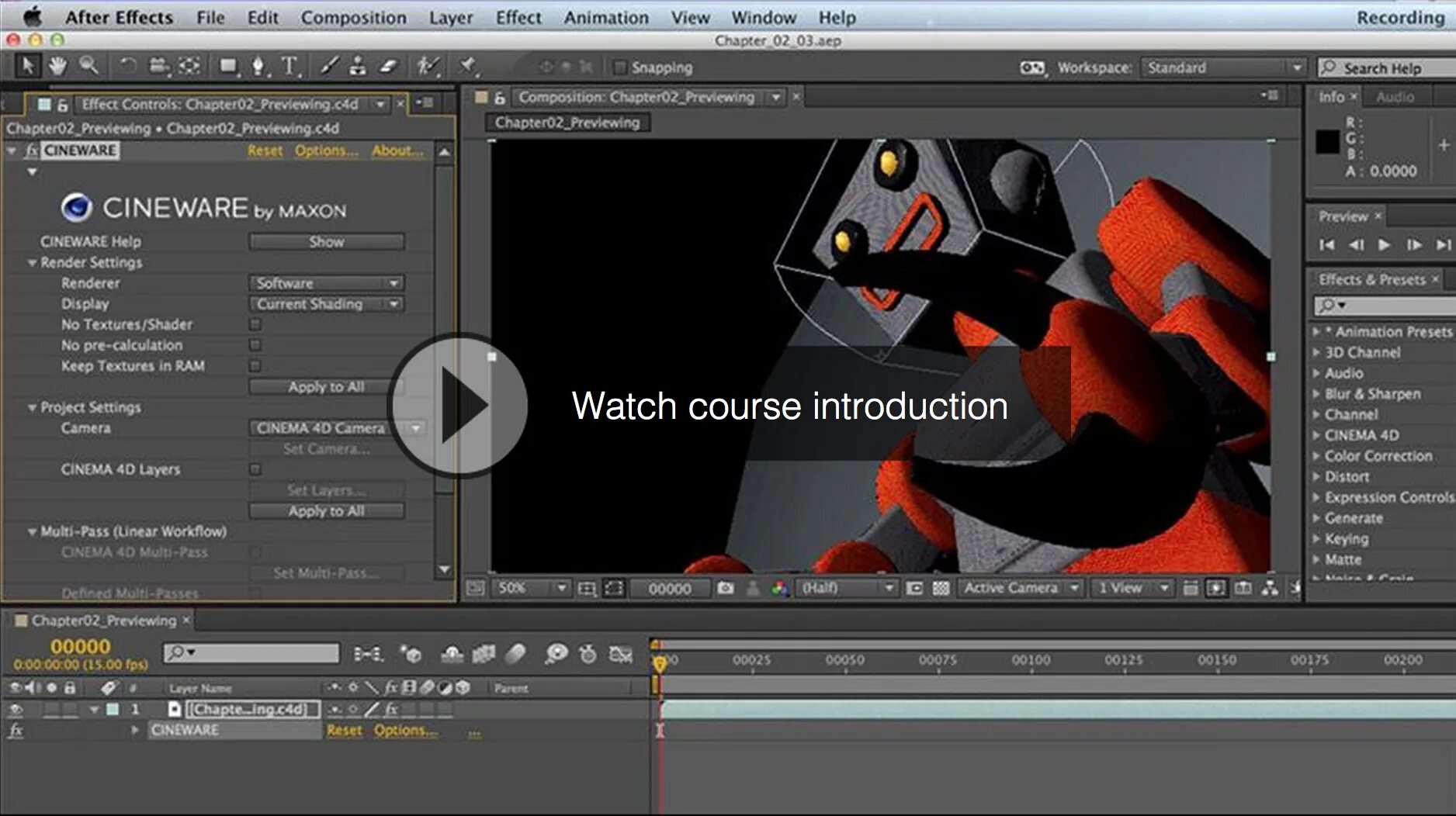Collapse the Project Settings group
1456x816 pixels.
point(33,407)
